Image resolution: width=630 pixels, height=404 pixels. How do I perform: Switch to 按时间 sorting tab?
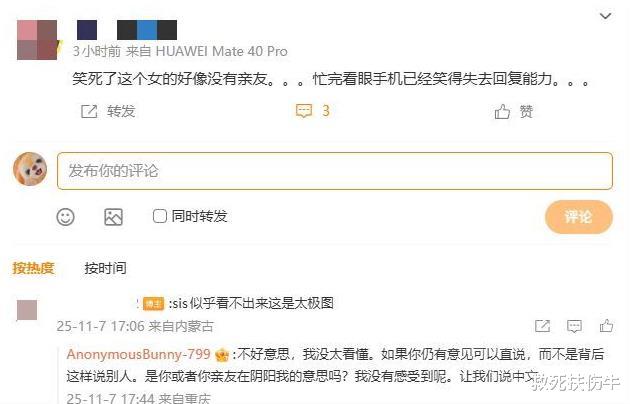click(x=105, y=268)
